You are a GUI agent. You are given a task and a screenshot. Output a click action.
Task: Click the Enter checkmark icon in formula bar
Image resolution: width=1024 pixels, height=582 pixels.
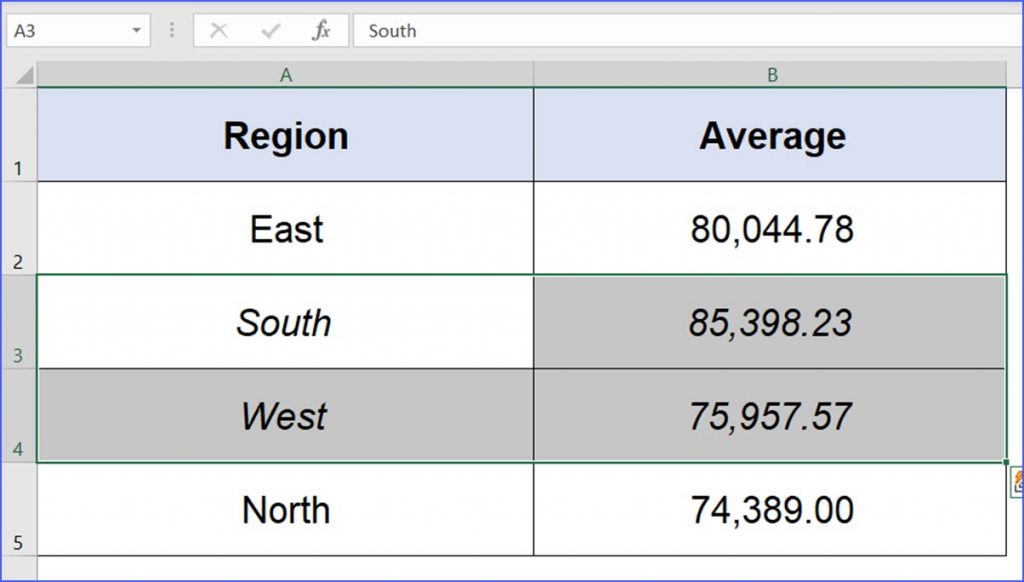pos(270,31)
